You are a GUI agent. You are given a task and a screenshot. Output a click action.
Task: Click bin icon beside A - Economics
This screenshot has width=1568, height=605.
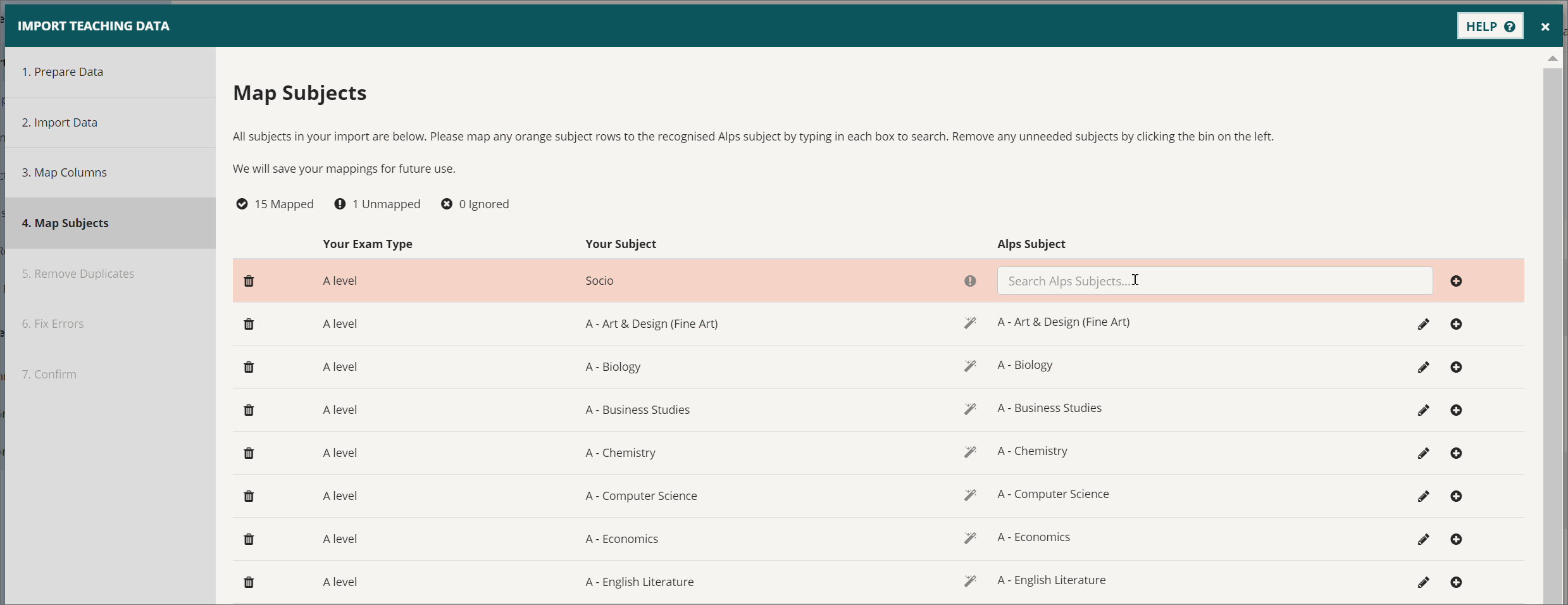click(x=249, y=539)
